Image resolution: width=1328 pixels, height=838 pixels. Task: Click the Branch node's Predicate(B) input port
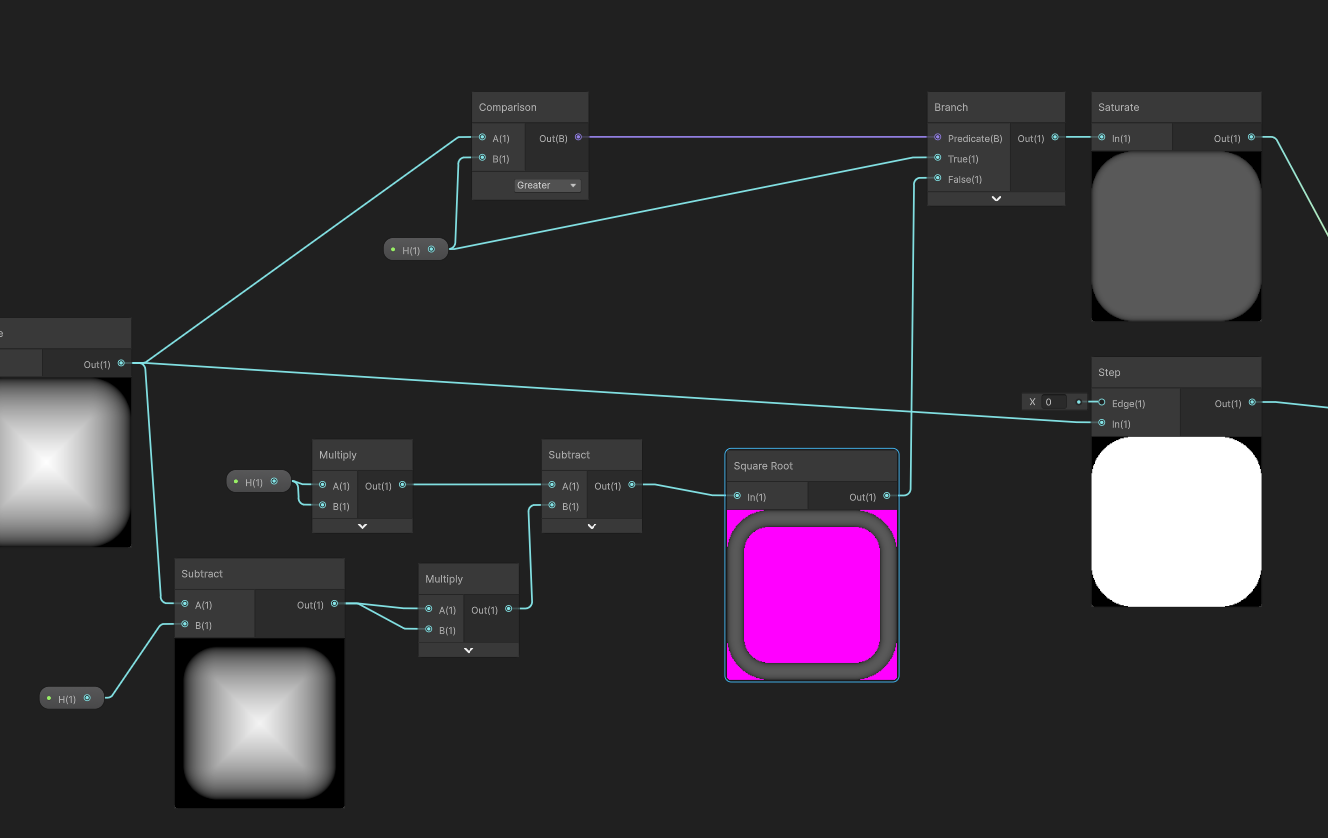[x=937, y=138]
